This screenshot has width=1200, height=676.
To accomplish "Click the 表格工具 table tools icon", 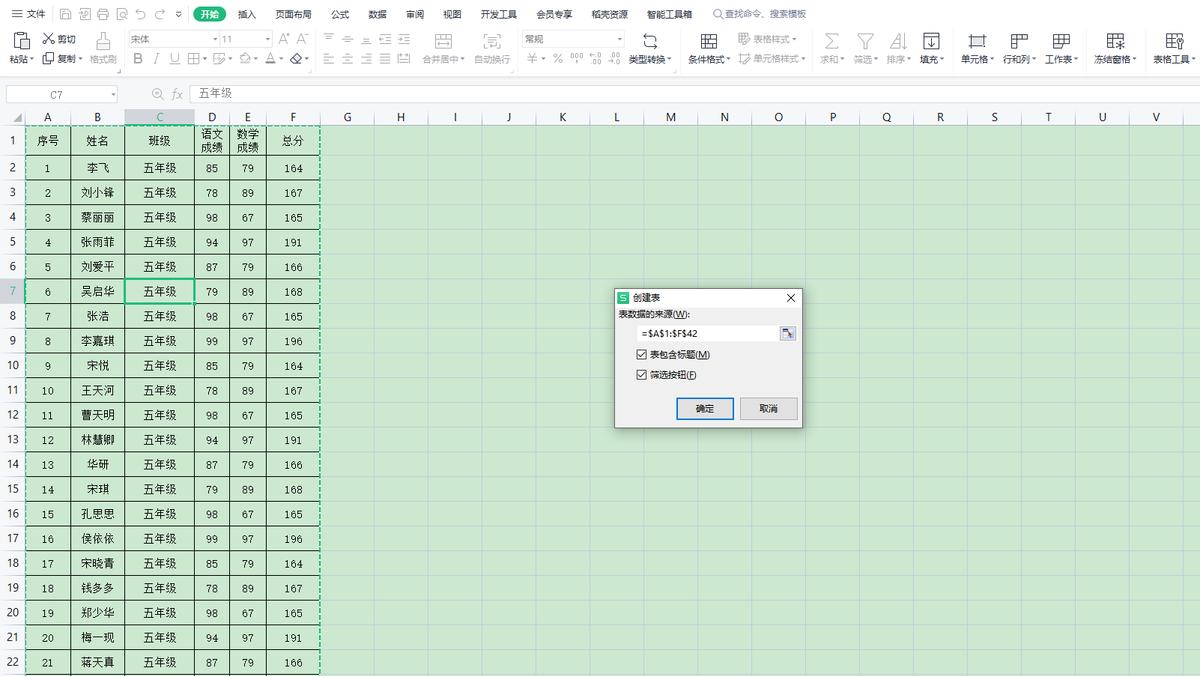I will [1174, 41].
